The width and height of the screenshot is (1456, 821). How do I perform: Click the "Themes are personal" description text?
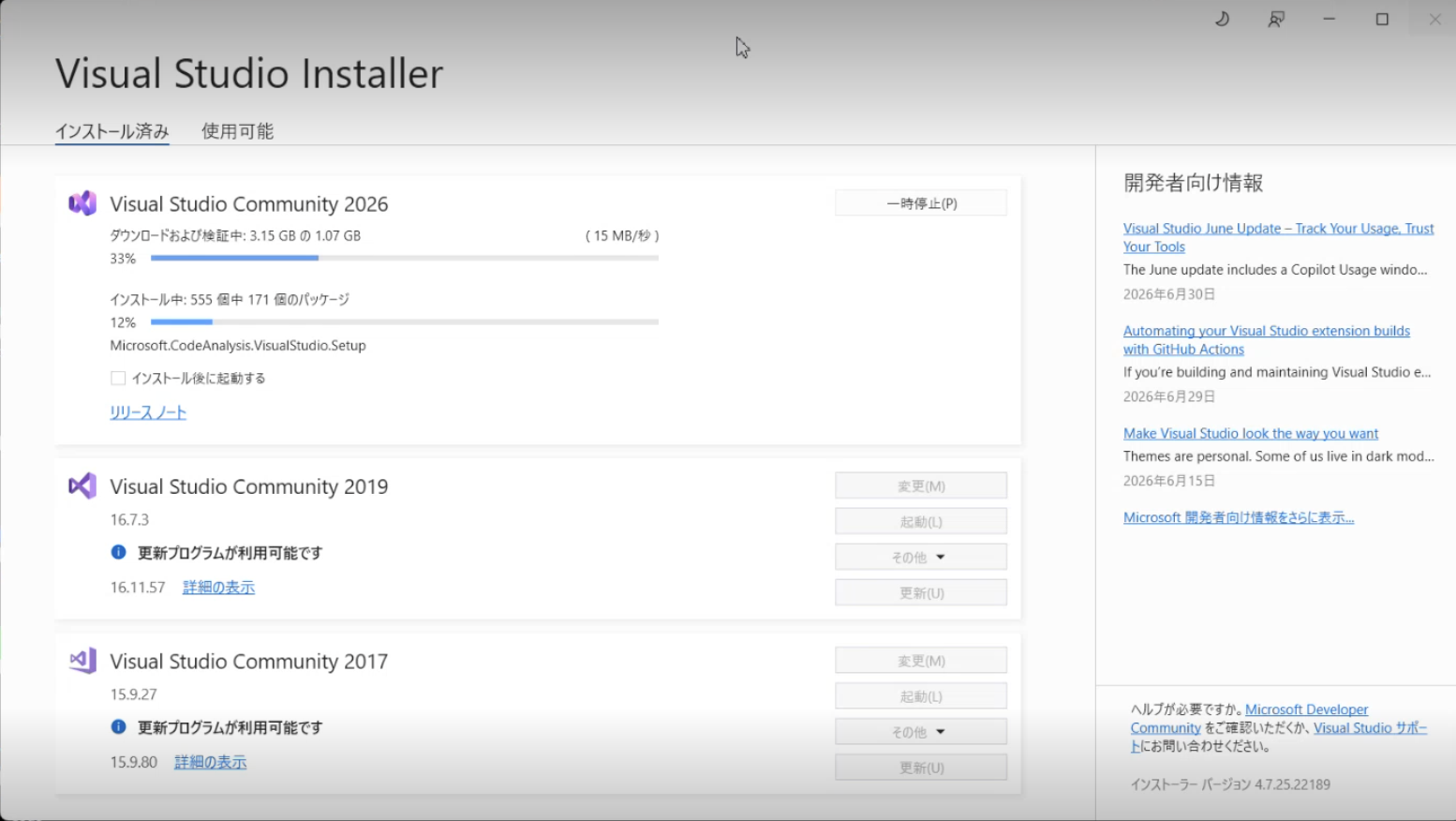click(1279, 456)
